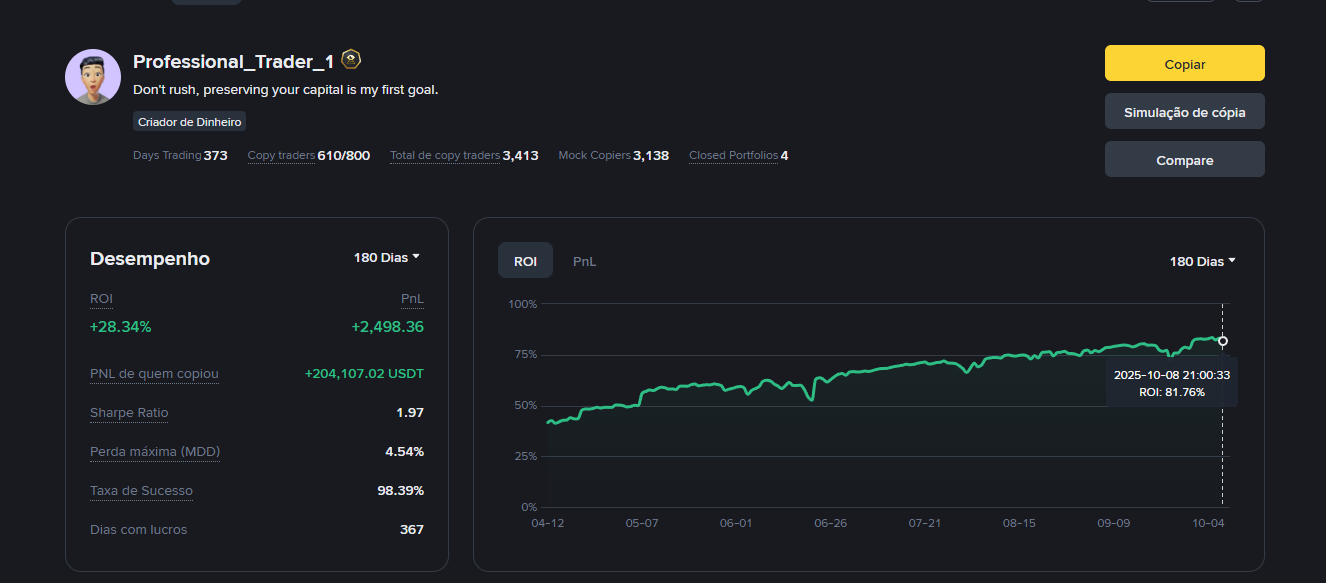Viewport: 1326px width, 583px height.
Task: Click the Mock Copiers label
Action: pos(594,155)
